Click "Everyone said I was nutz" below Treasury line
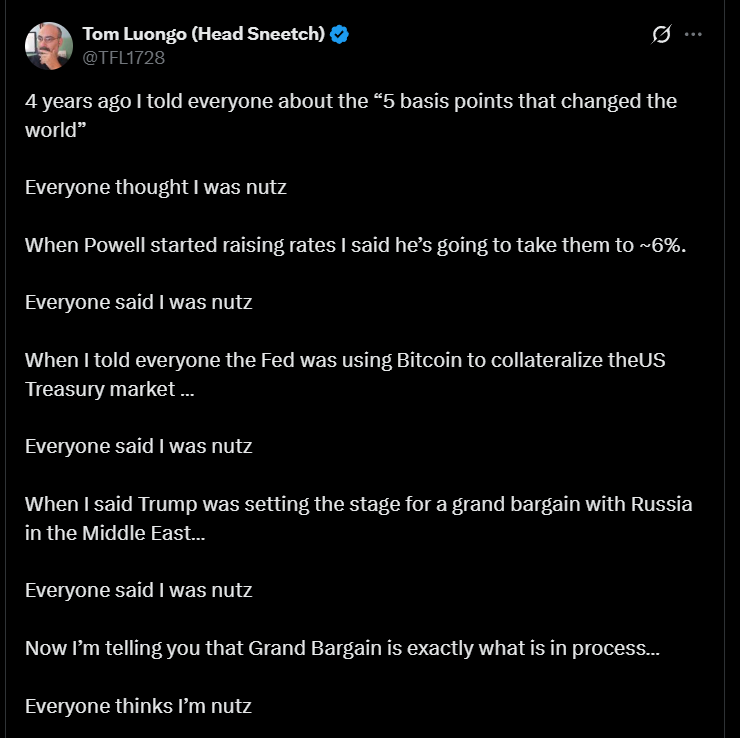740x738 pixels. click(x=139, y=446)
